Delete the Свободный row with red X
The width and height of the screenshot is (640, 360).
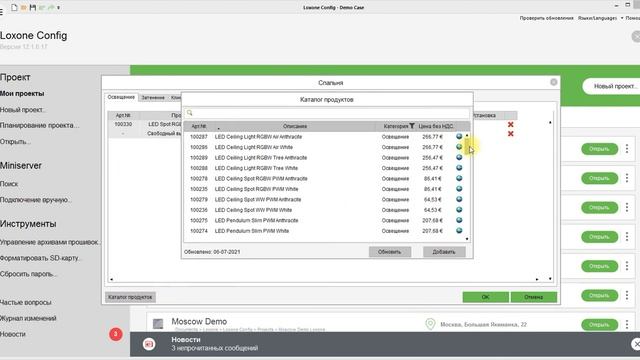coord(510,134)
